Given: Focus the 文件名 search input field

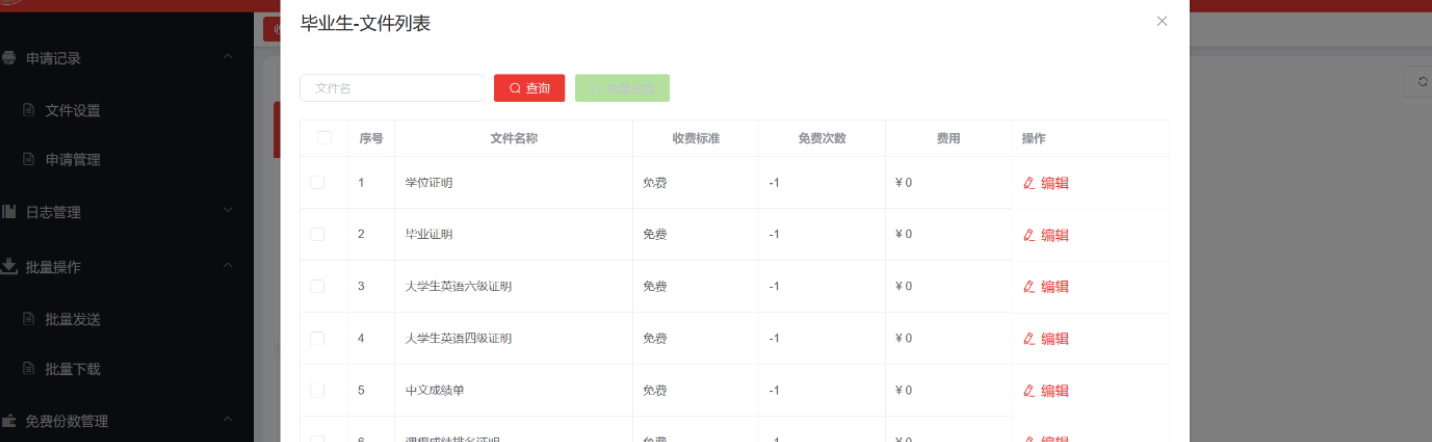Looking at the screenshot, I should click(392, 88).
